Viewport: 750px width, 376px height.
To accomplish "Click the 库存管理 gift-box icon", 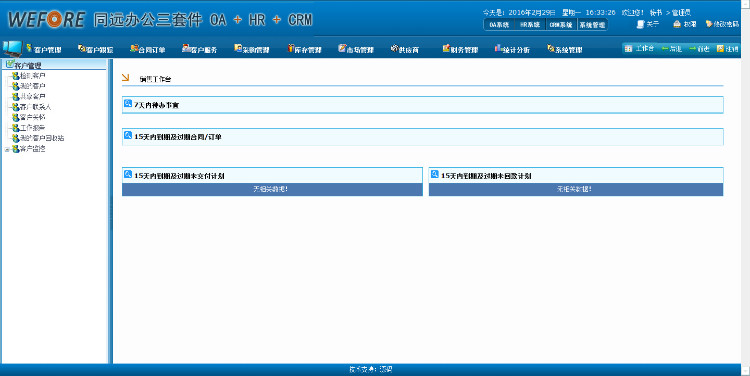I will coord(290,48).
